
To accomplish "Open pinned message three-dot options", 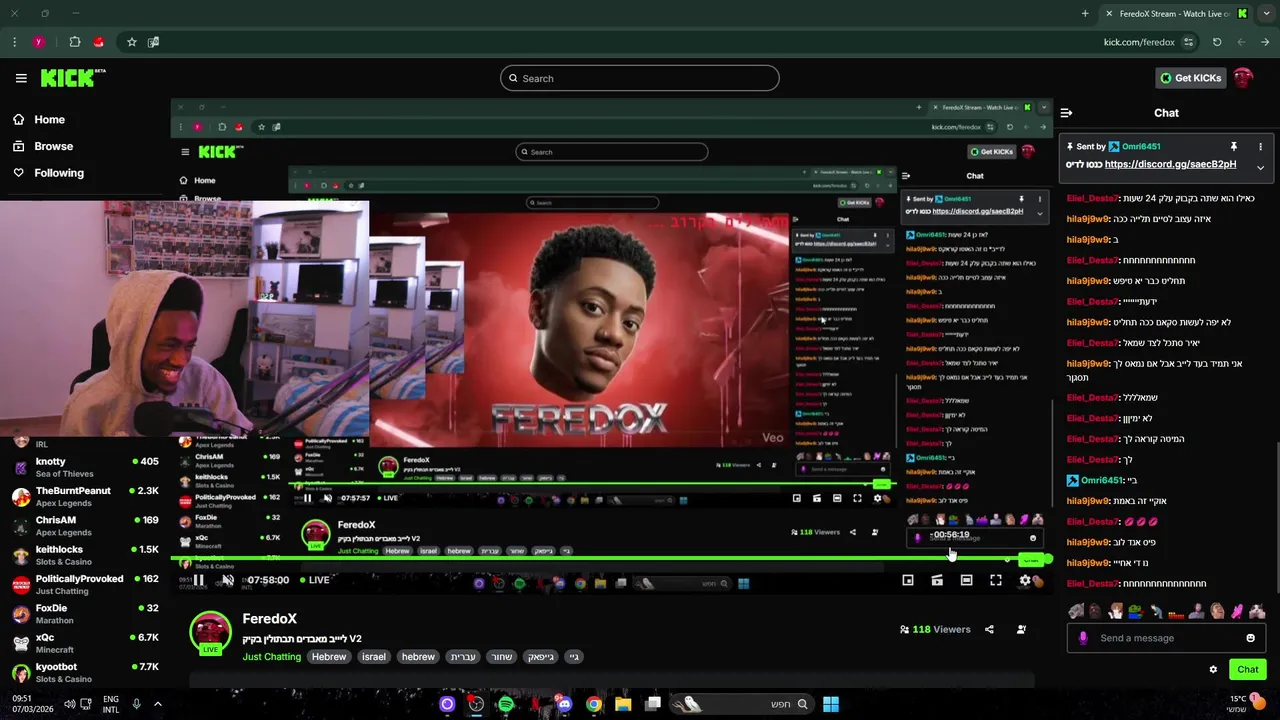I will [1260, 147].
